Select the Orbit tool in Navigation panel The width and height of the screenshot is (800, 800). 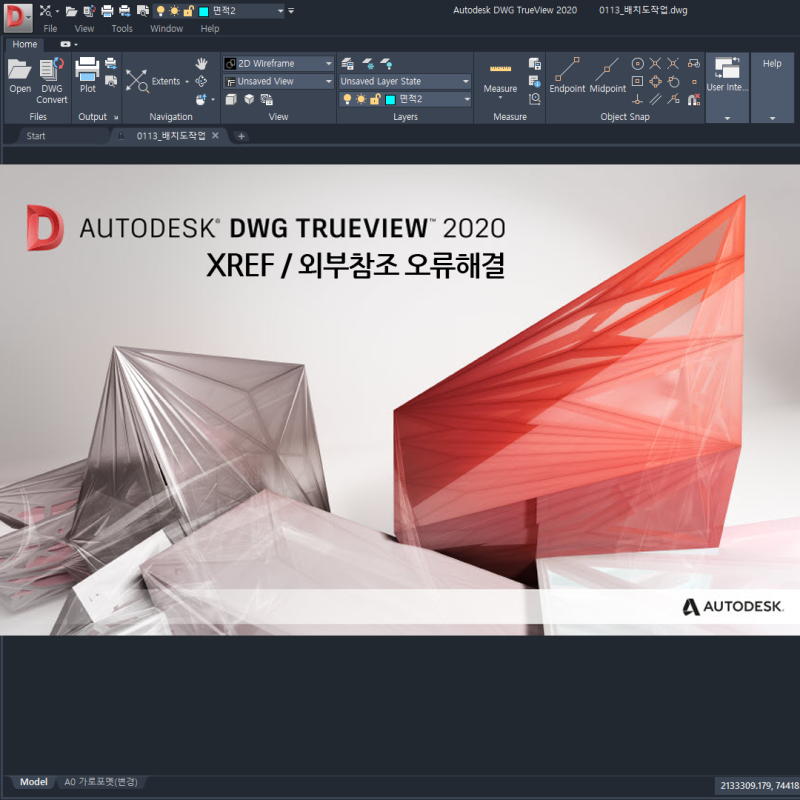(202, 81)
